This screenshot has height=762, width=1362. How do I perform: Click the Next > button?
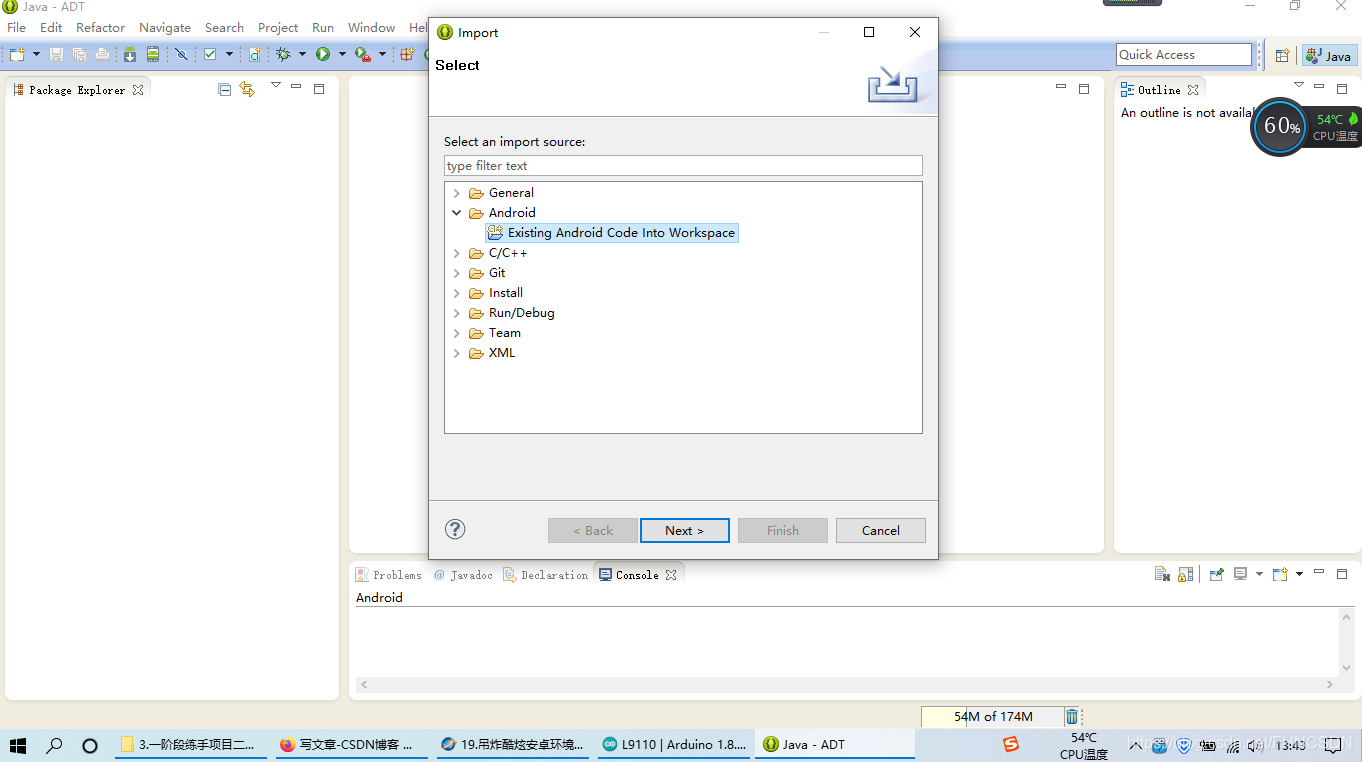pos(685,530)
